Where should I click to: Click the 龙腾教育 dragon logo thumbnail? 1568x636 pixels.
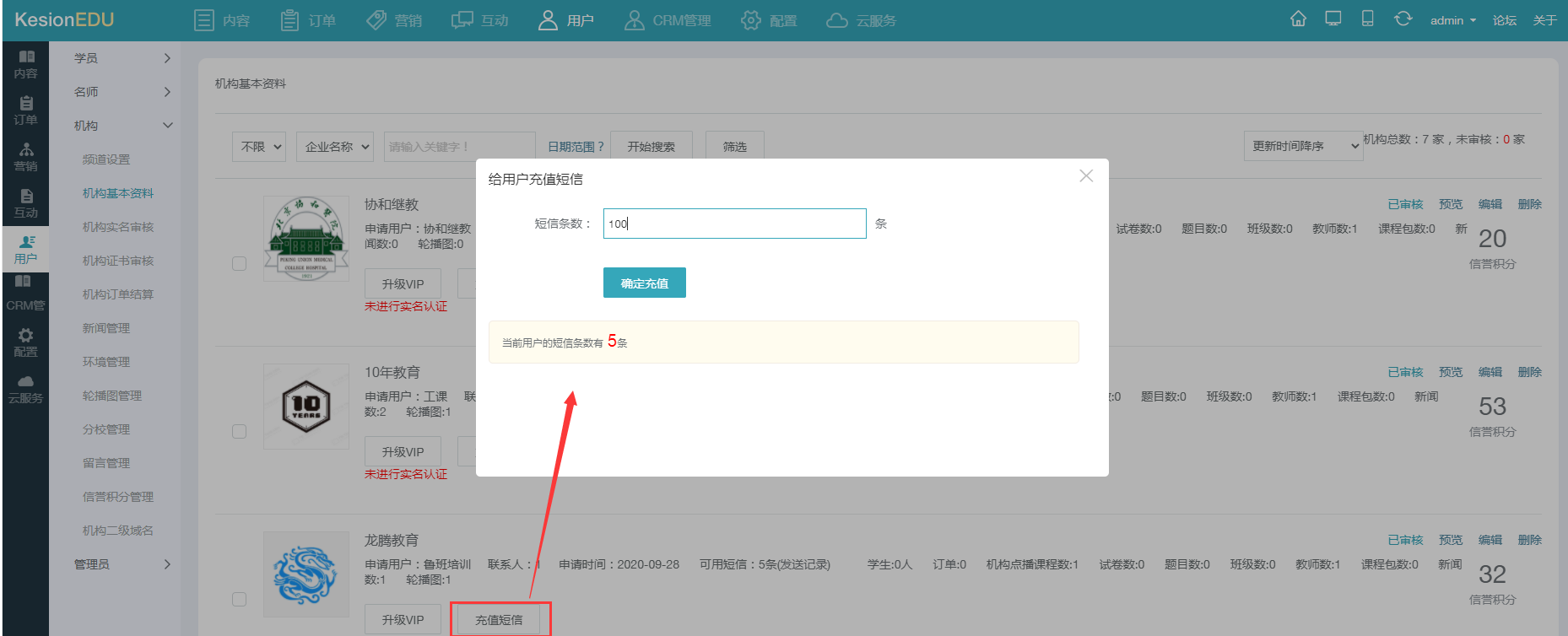coord(306,574)
